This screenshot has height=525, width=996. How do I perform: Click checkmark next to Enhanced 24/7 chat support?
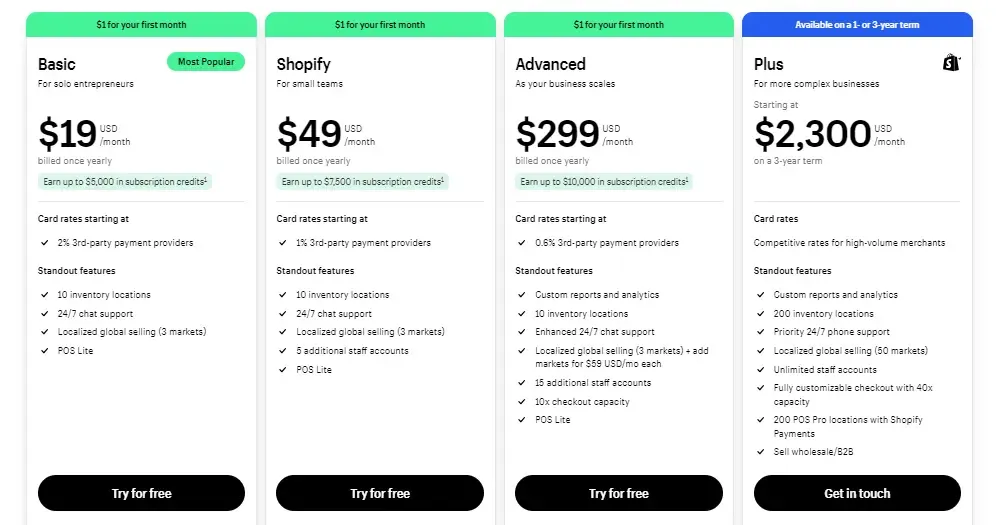click(x=522, y=332)
